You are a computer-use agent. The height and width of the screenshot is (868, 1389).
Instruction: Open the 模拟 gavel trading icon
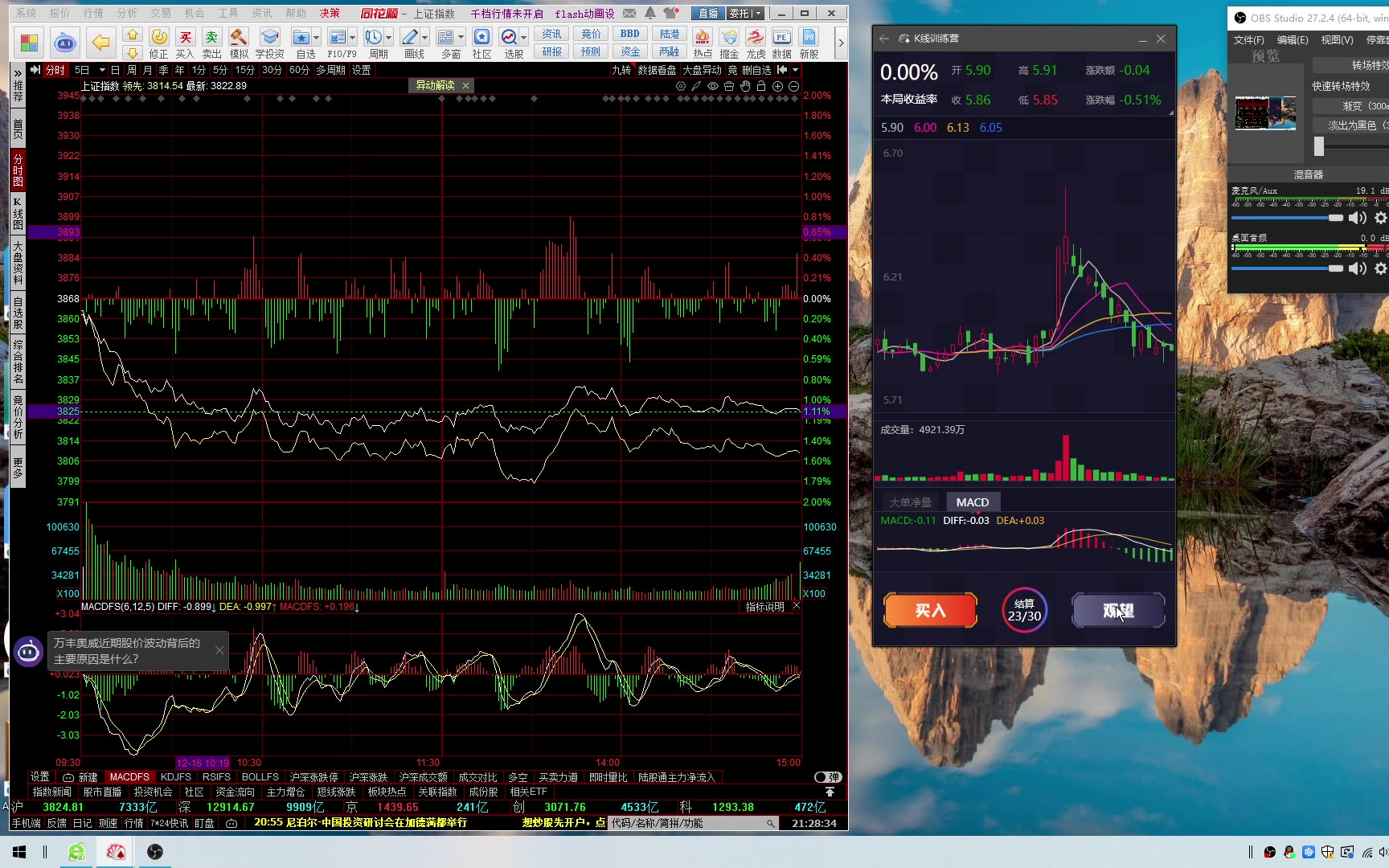(x=239, y=43)
